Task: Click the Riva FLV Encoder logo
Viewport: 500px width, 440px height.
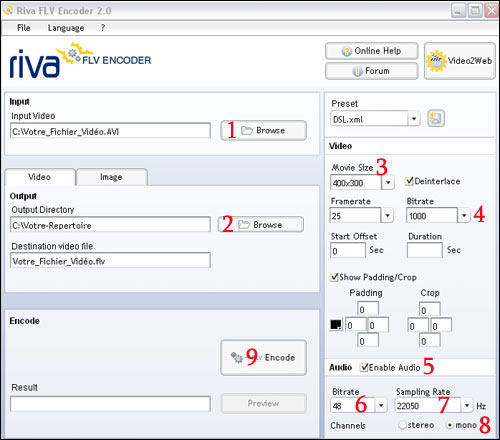Action: tap(80, 61)
